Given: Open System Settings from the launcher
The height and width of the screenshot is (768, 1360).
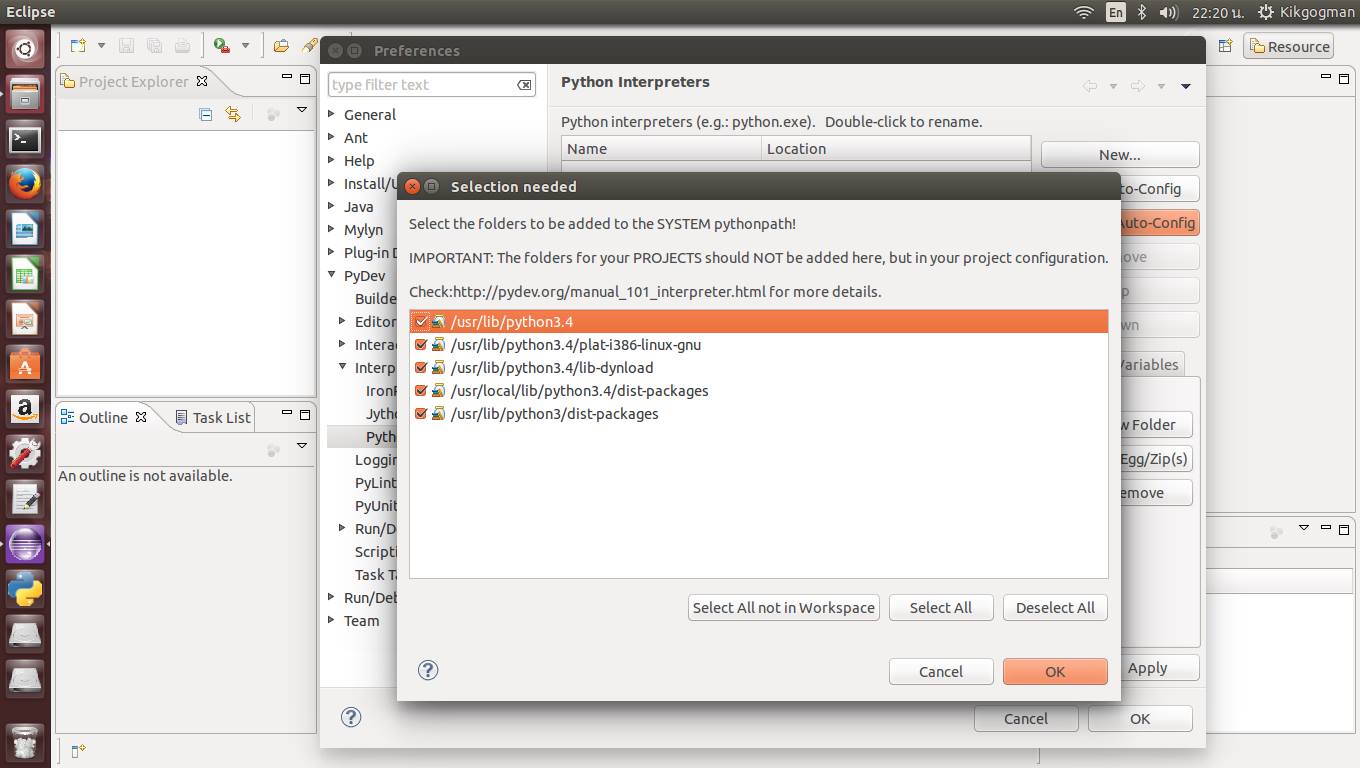Looking at the screenshot, I should (x=25, y=455).
